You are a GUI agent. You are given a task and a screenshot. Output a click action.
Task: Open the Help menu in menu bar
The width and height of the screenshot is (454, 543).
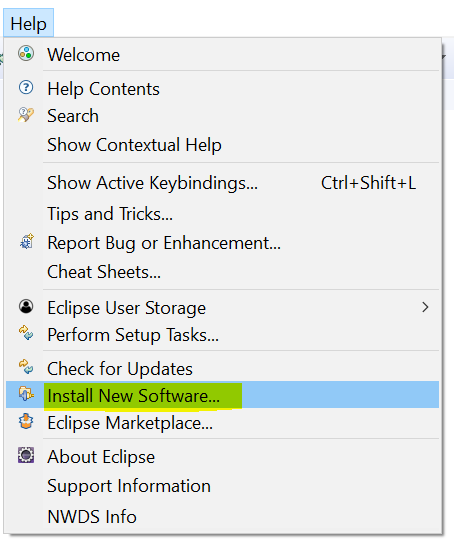point(28,24)
